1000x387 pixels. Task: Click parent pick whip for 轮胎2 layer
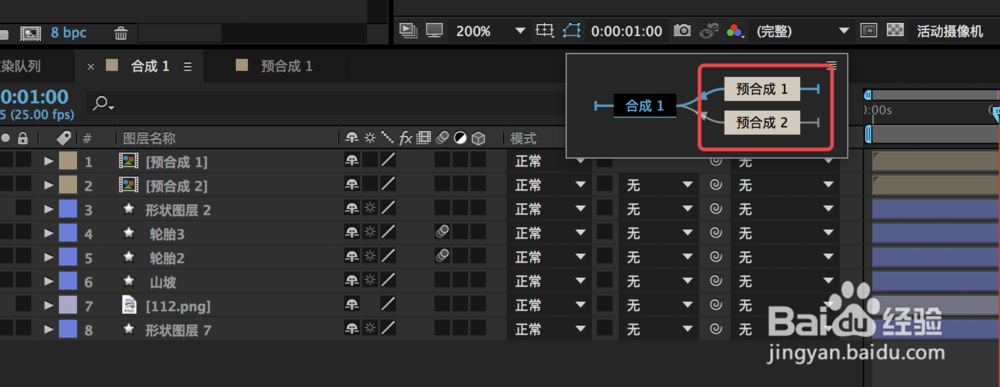click(716, 258)
